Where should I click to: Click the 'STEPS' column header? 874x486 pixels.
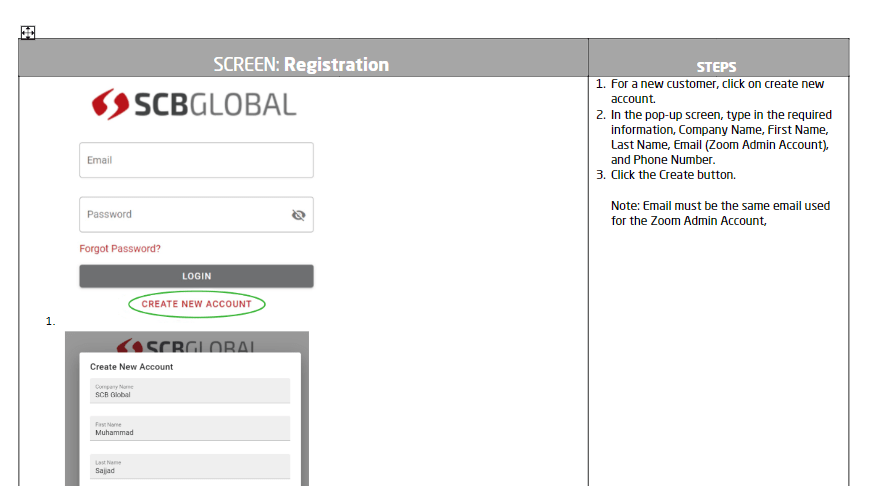click(716, 67)
